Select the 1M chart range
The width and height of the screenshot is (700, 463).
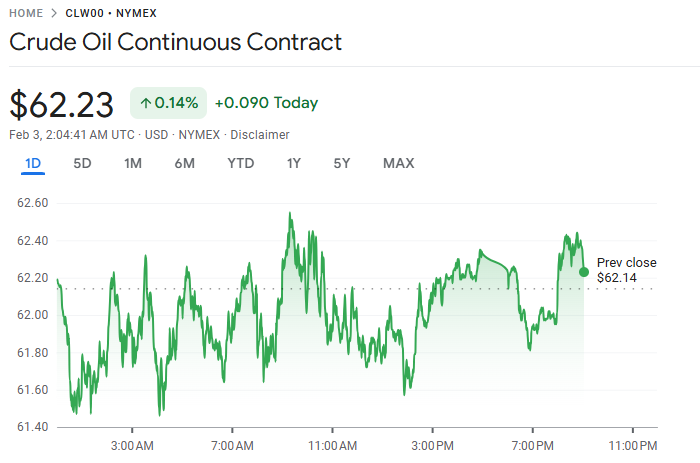tap(133, 163)
